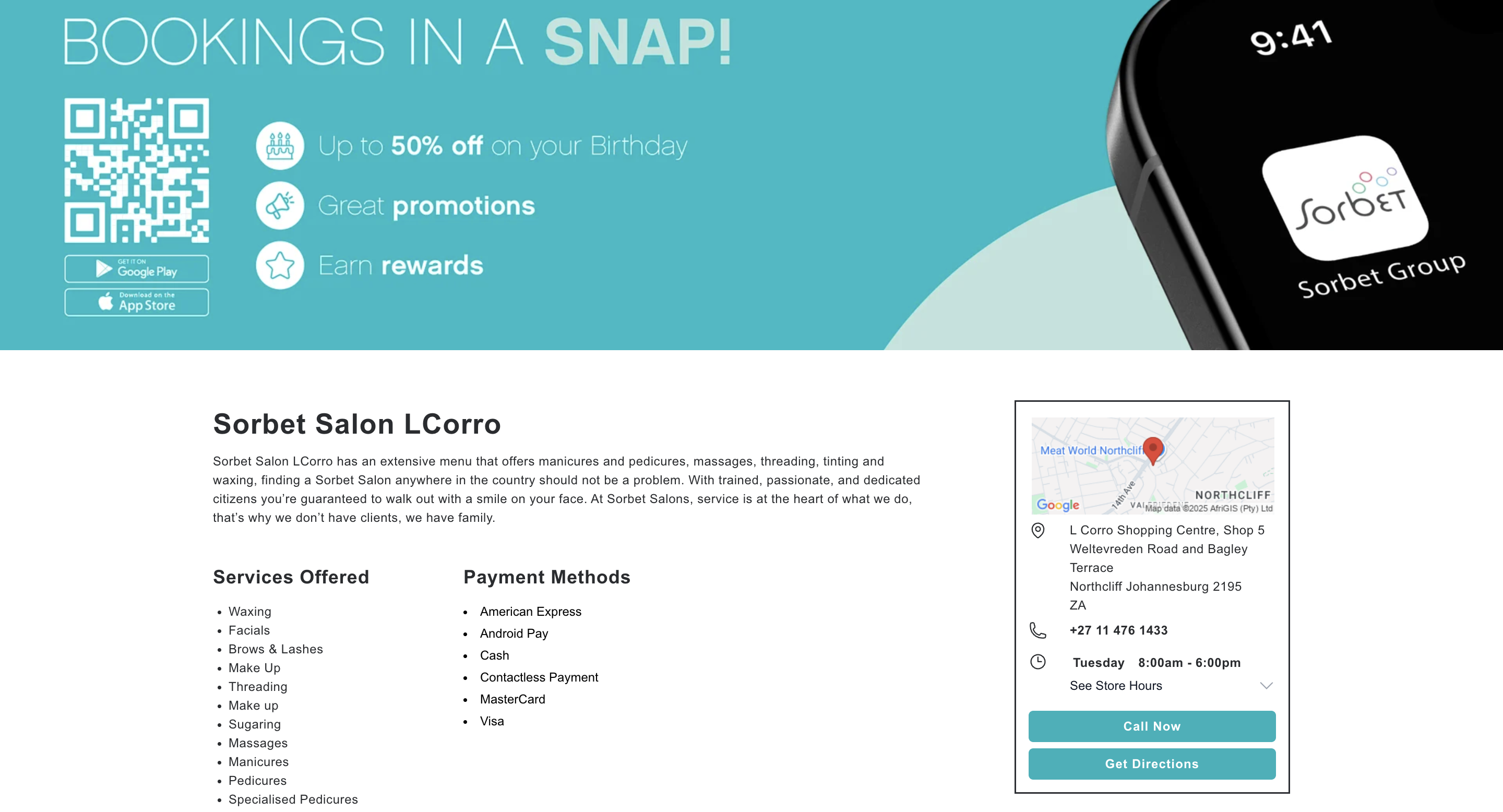This screenshot has height=812, width=1503.
Task: Click the address pin icon
Action: [x=1038, y=530]
